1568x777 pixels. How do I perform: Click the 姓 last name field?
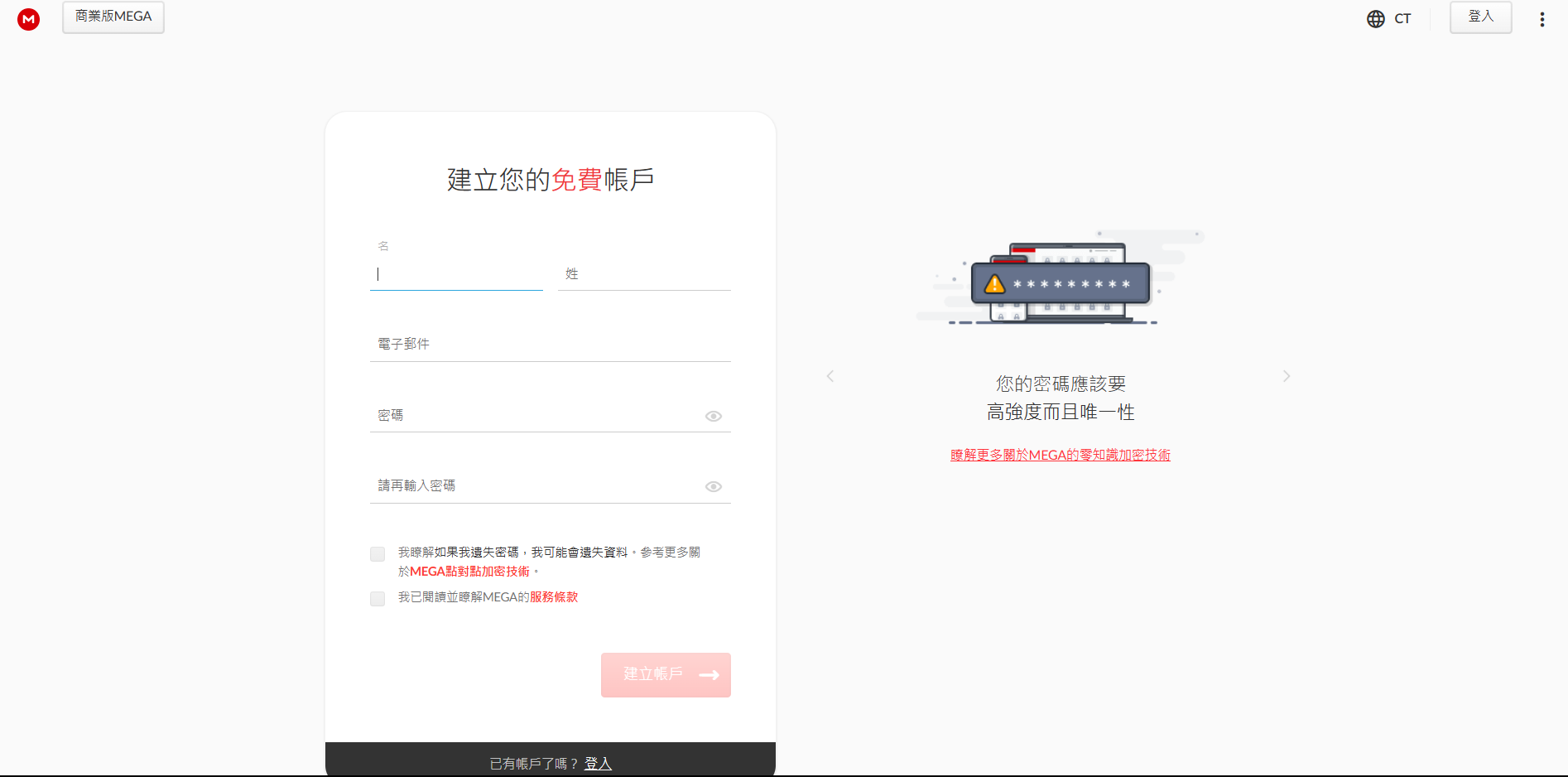tap(644, 274)
